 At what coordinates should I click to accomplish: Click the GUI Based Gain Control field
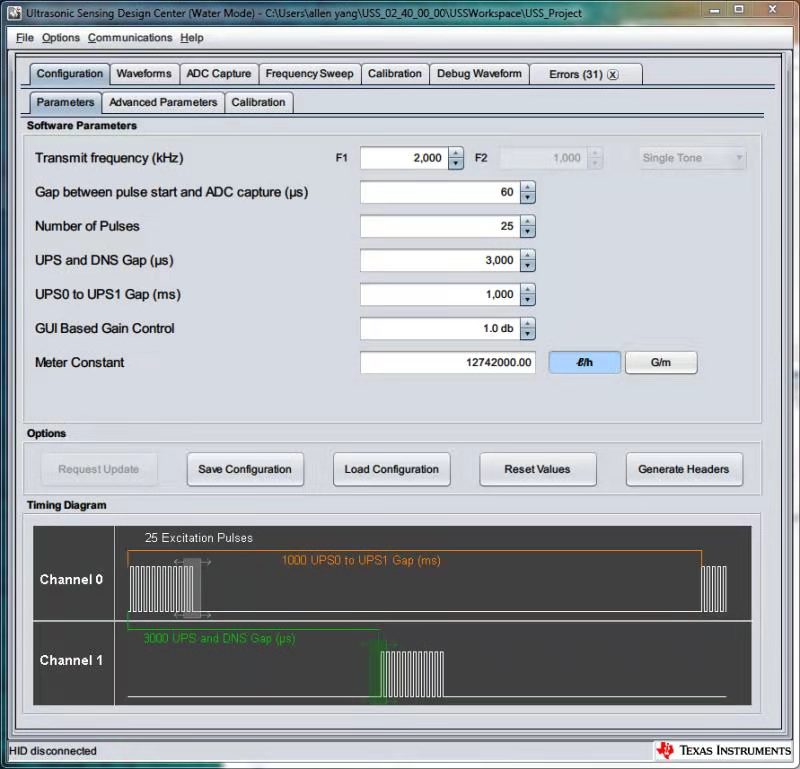[x=440, y=329]
